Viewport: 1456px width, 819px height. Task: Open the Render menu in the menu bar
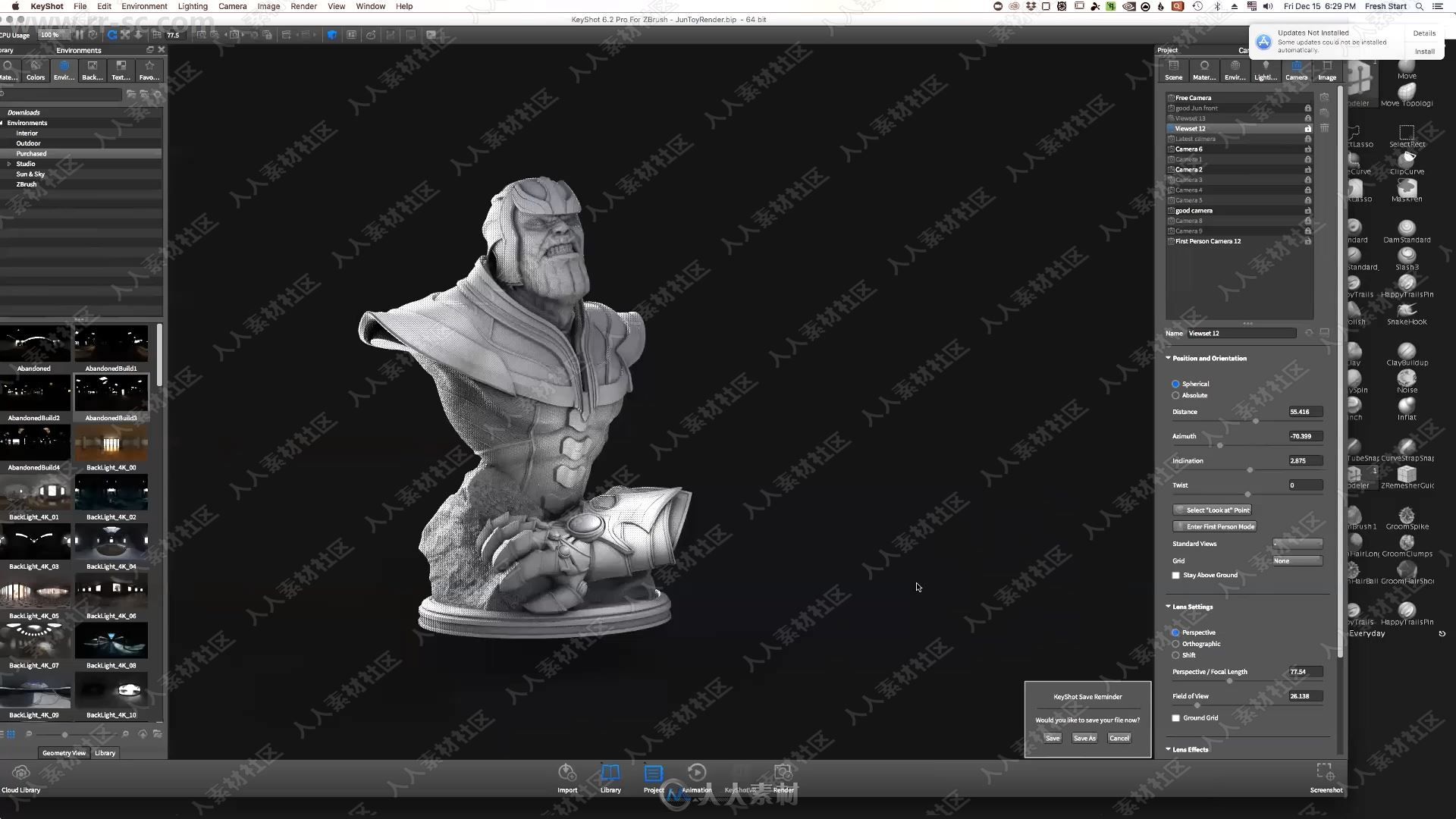click(303, 6)
